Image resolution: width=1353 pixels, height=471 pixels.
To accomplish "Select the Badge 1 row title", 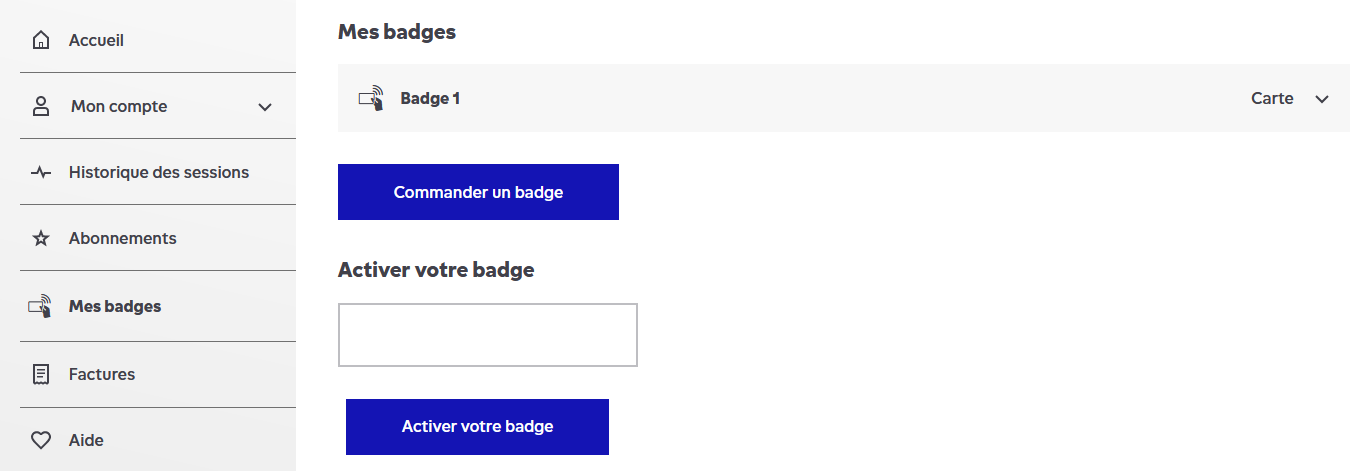I will tap(430, 99).
